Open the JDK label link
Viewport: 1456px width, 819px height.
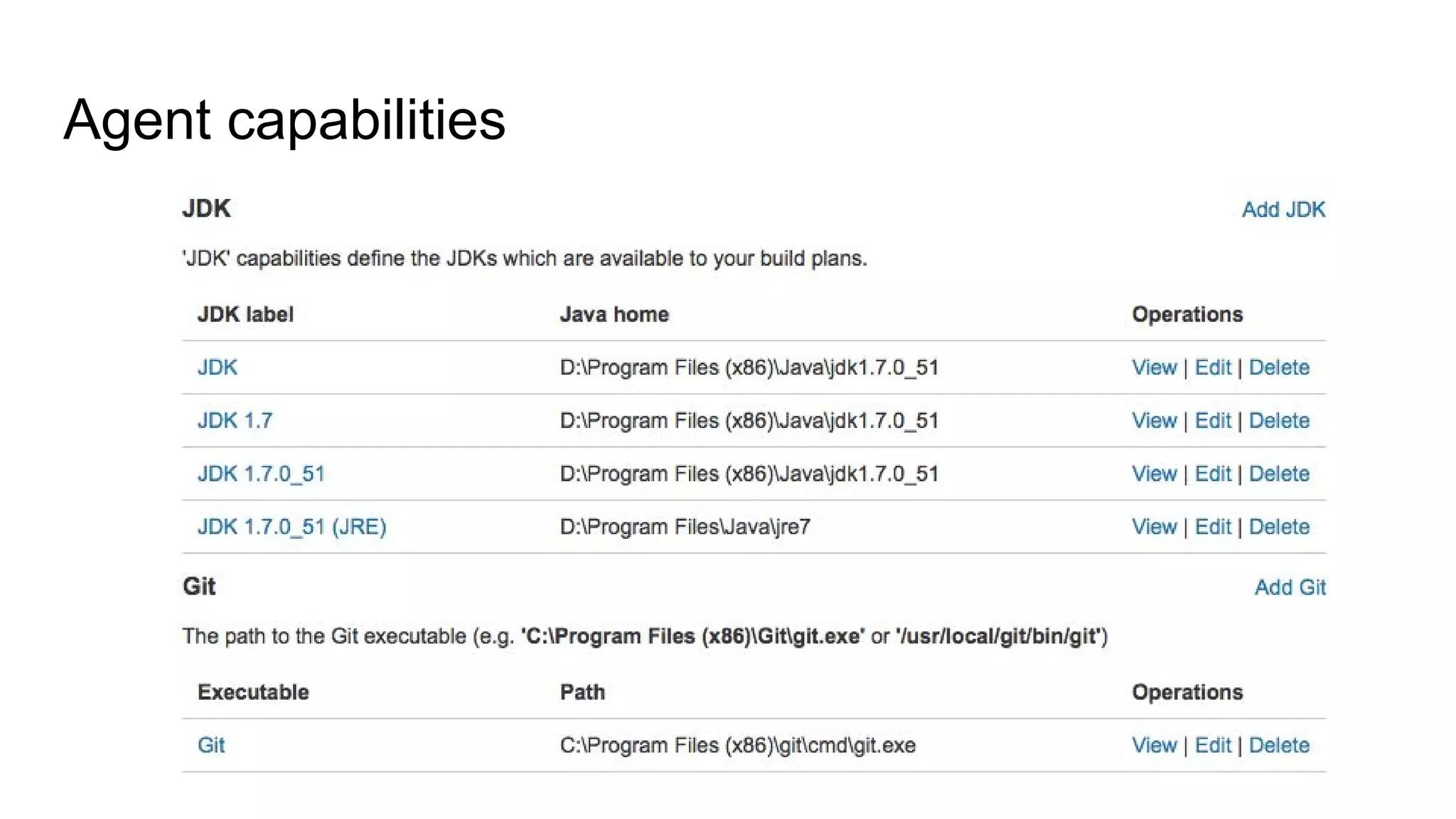[x=217, y=368]
